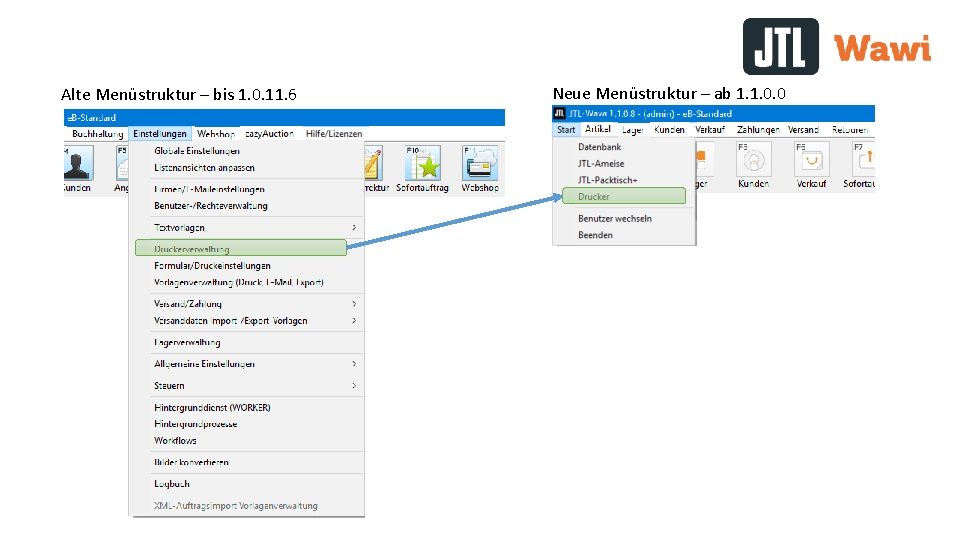Image resolution: width=960 pixels, height=540 pixels.
Task: Select Formular/Druckeinstellungen entry
Action: pos(212,266)
